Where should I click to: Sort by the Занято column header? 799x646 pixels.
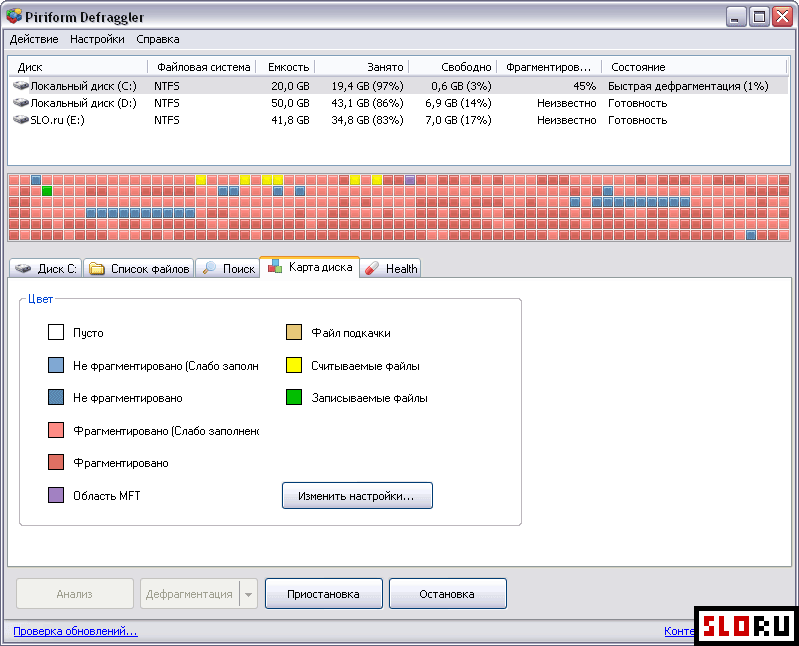tap(362, 67)
